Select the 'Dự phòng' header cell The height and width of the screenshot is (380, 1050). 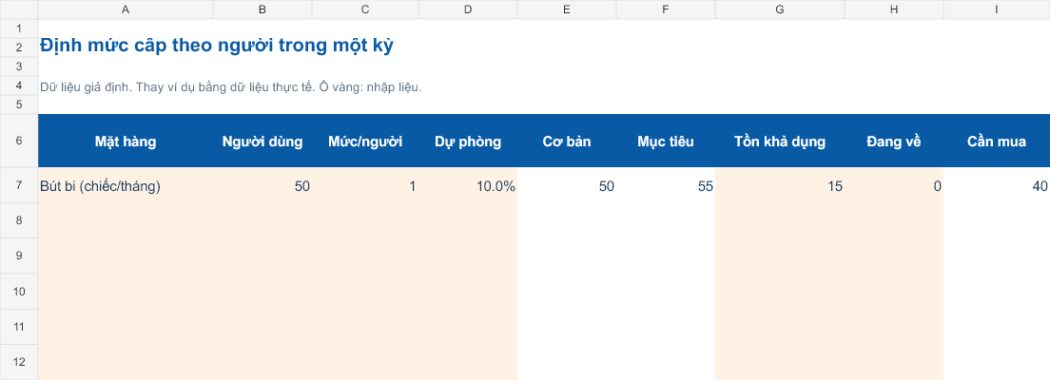467,141
